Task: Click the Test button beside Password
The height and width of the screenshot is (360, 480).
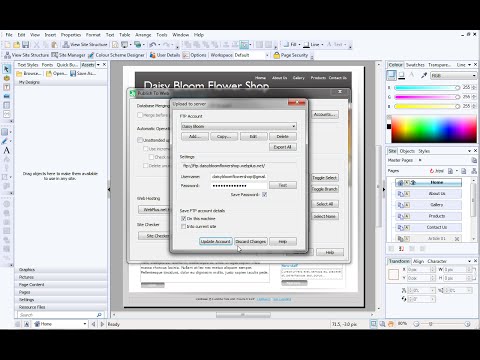Action: click(283, 185)
